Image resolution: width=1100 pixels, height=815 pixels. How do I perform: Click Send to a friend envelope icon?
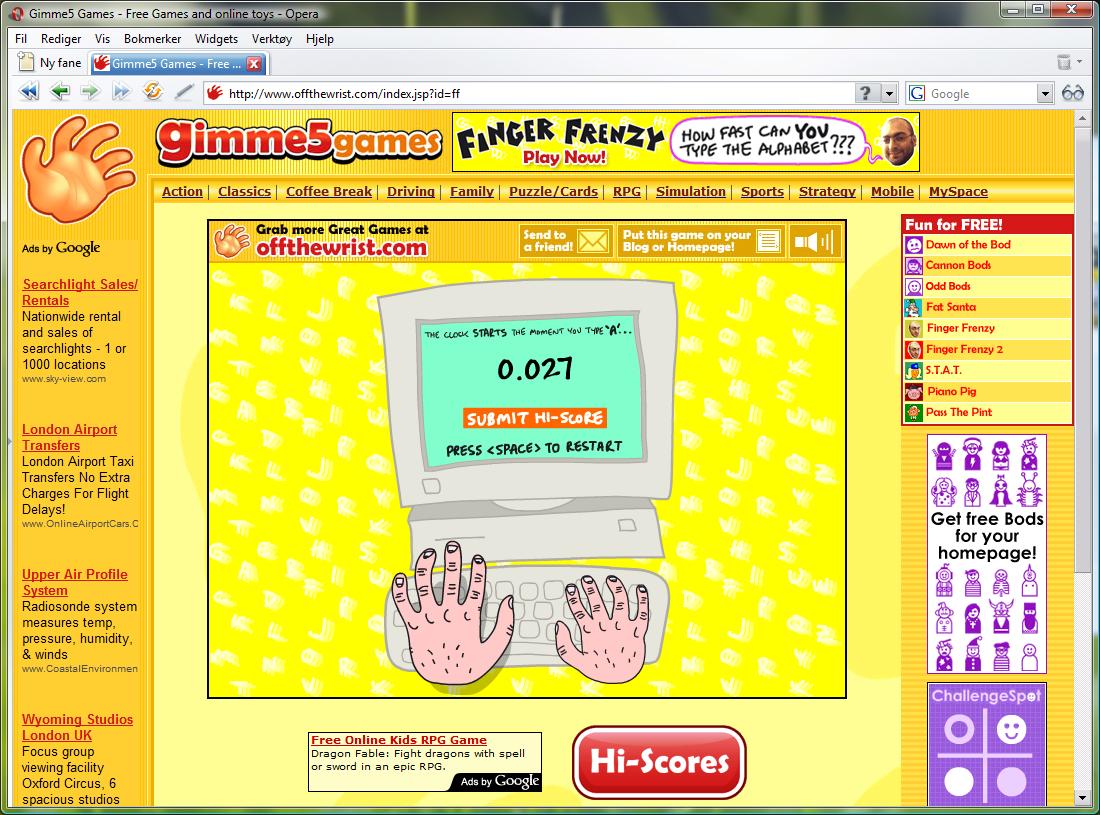tap(593, 242)
